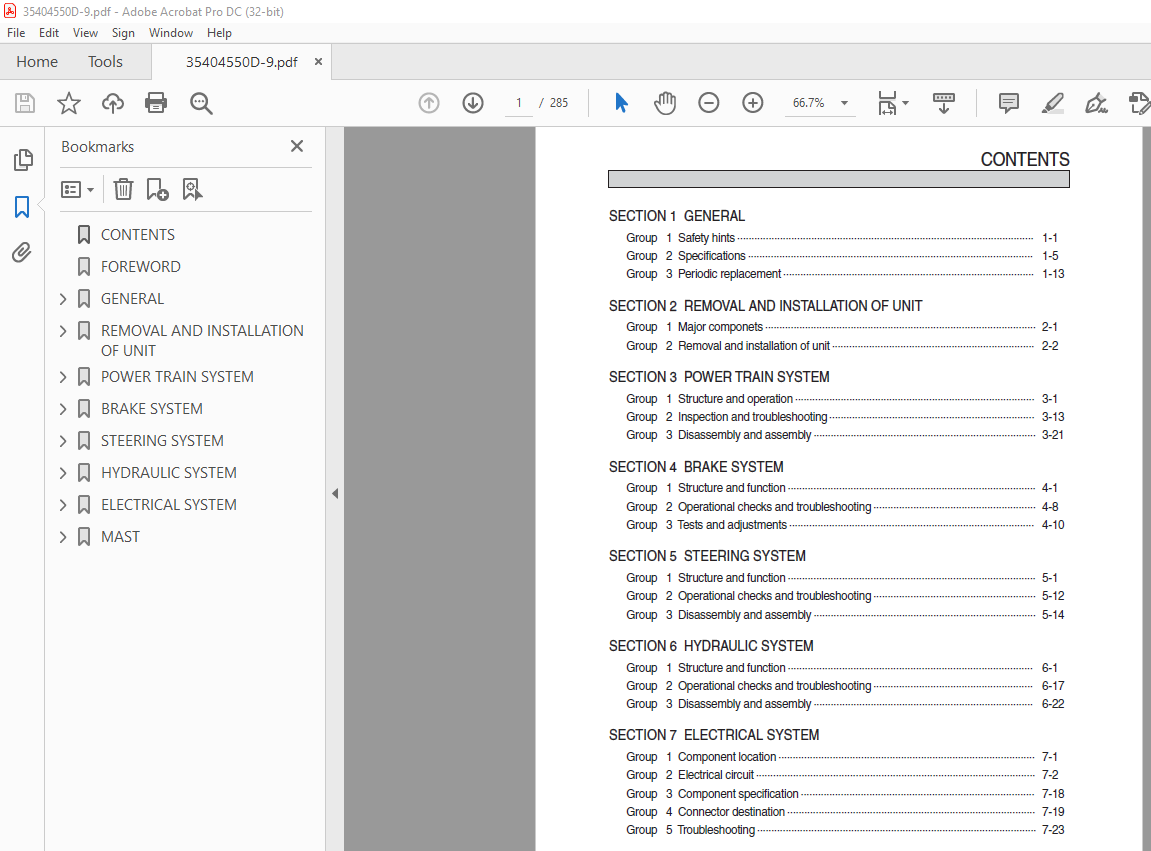Expand the POWER TRAIN SYSTEM bookmark
The height and width of the screenshot is (851, 1151).
pos(63,377)
